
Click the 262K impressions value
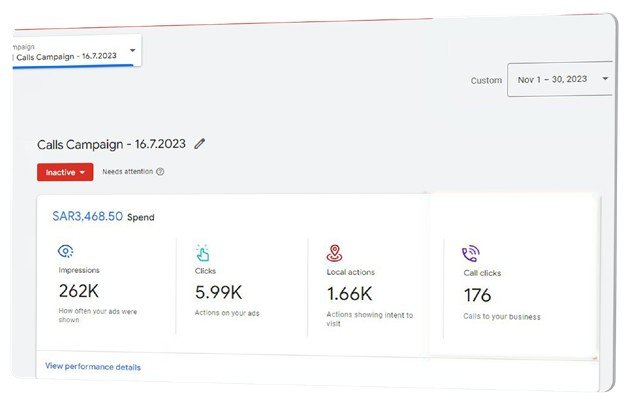[78, 291]
